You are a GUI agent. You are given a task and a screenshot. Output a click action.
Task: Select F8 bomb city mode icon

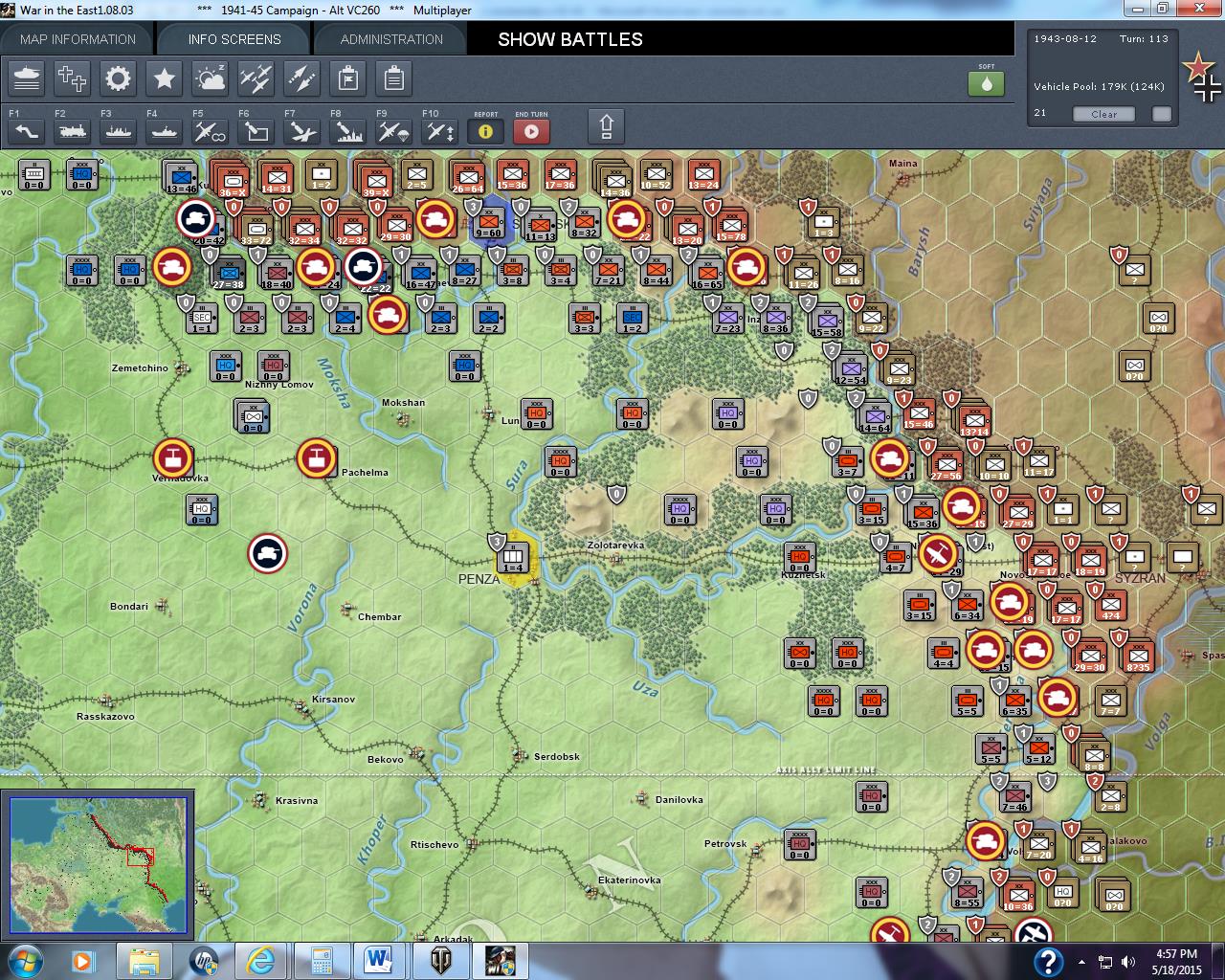point(347,130)
